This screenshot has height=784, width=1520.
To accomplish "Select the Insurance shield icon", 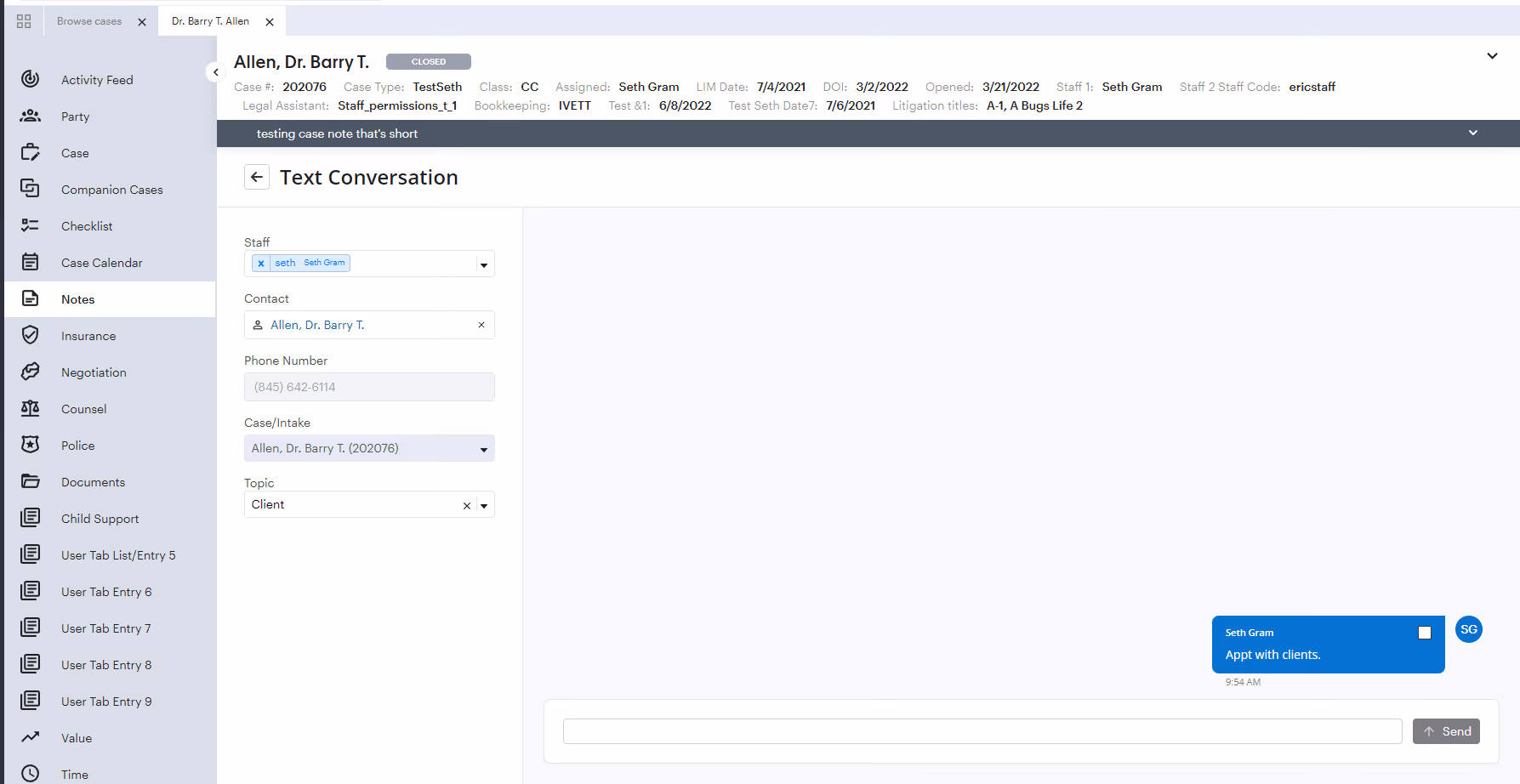I will [x=30, y=335].
